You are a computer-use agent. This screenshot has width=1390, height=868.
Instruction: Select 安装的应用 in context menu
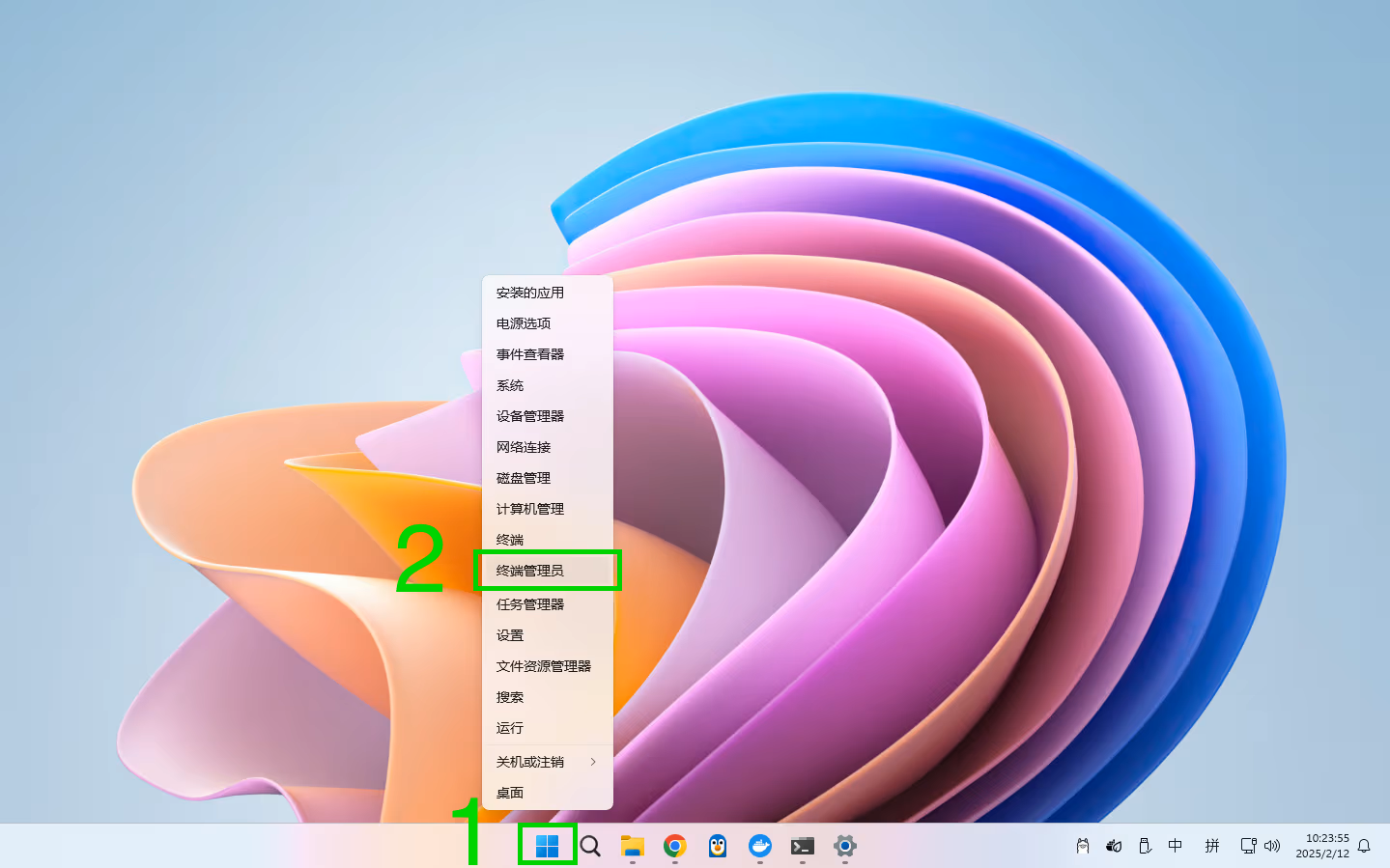coord(548,293)
